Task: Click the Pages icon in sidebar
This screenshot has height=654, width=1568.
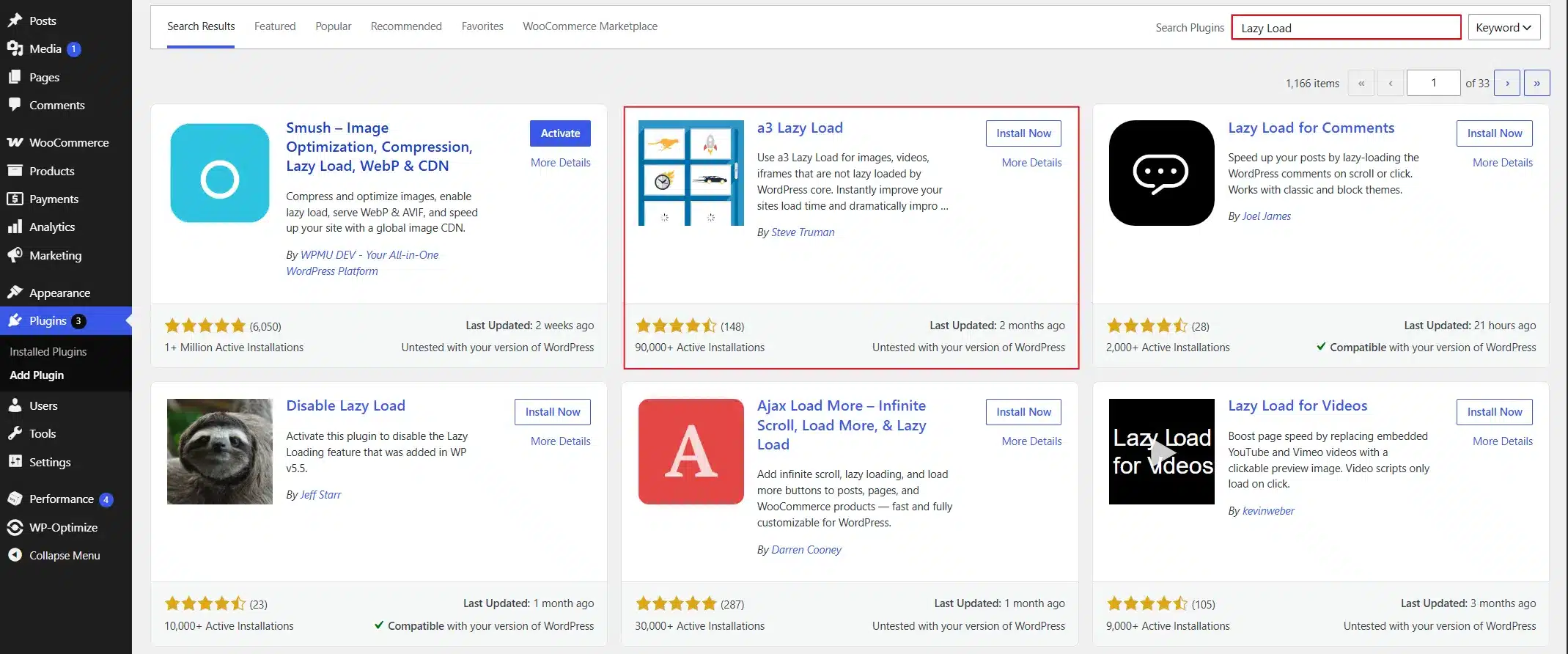Action: pos(15,77)
